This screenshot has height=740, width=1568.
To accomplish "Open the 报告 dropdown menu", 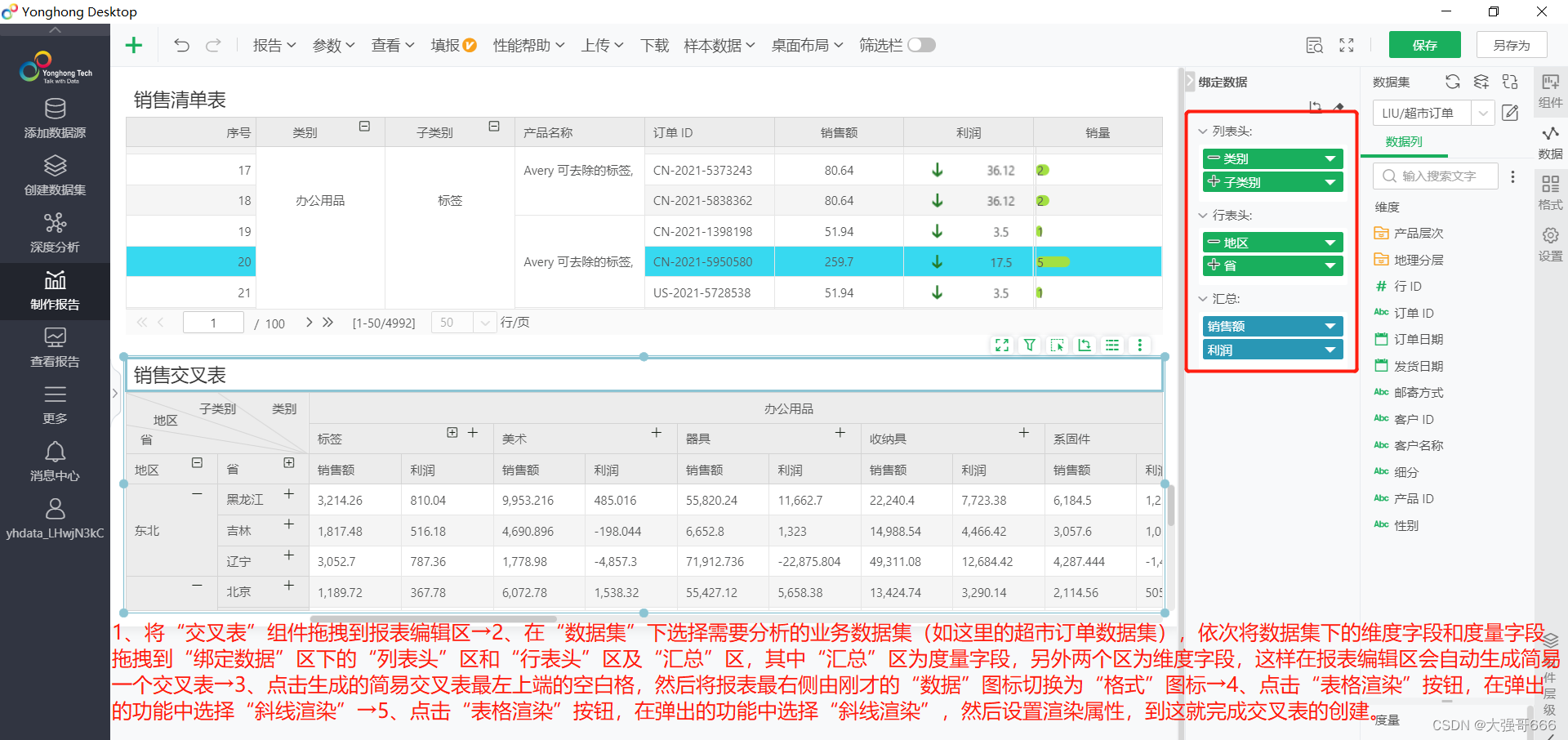I will (x=274, y=45).
